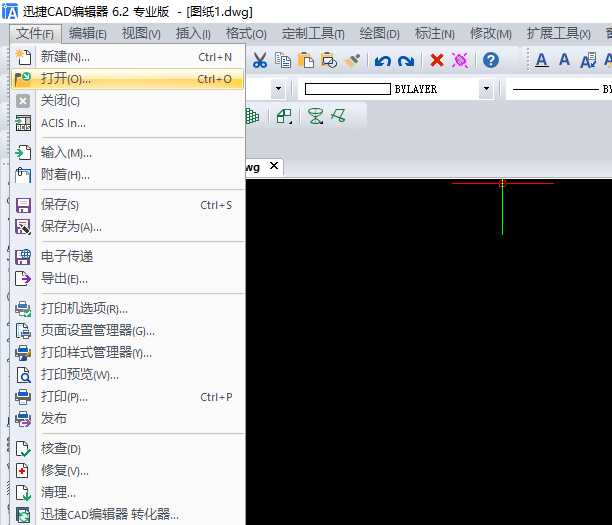Click the Copy icon in toolbar
The height and width of the screenshot is (525, 612).
[x=283, y=61]
